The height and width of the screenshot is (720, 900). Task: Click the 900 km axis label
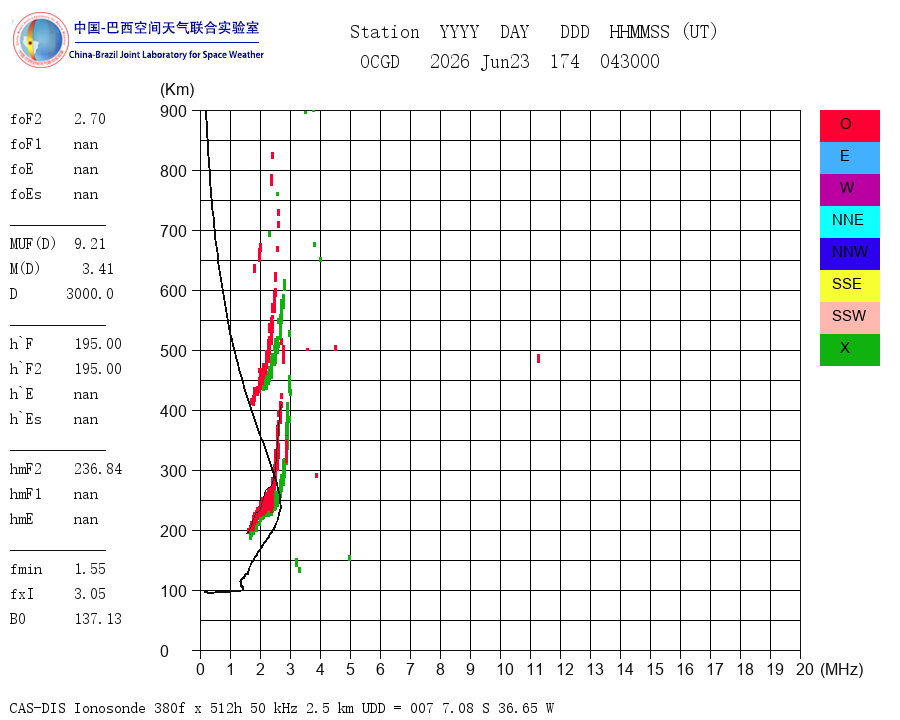click(x=173, y=111)
